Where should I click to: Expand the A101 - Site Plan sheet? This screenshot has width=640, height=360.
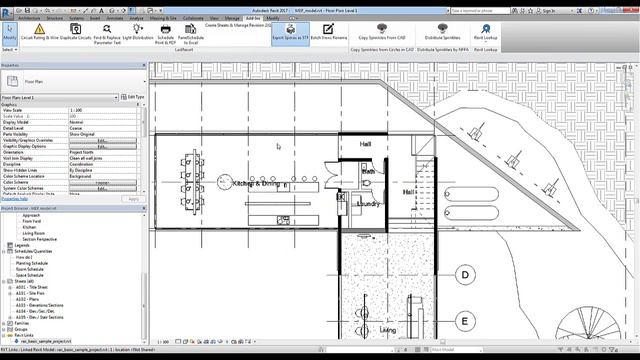tap(11, 293)
